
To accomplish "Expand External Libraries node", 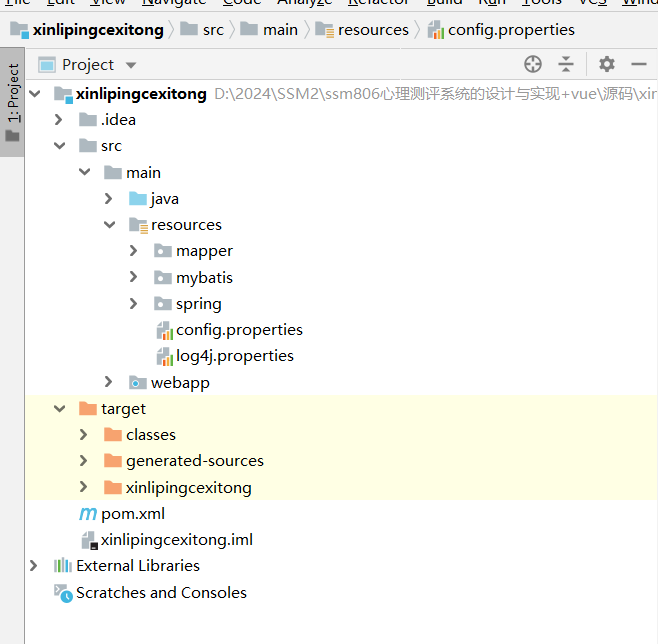I will click(x=34, y=566).
